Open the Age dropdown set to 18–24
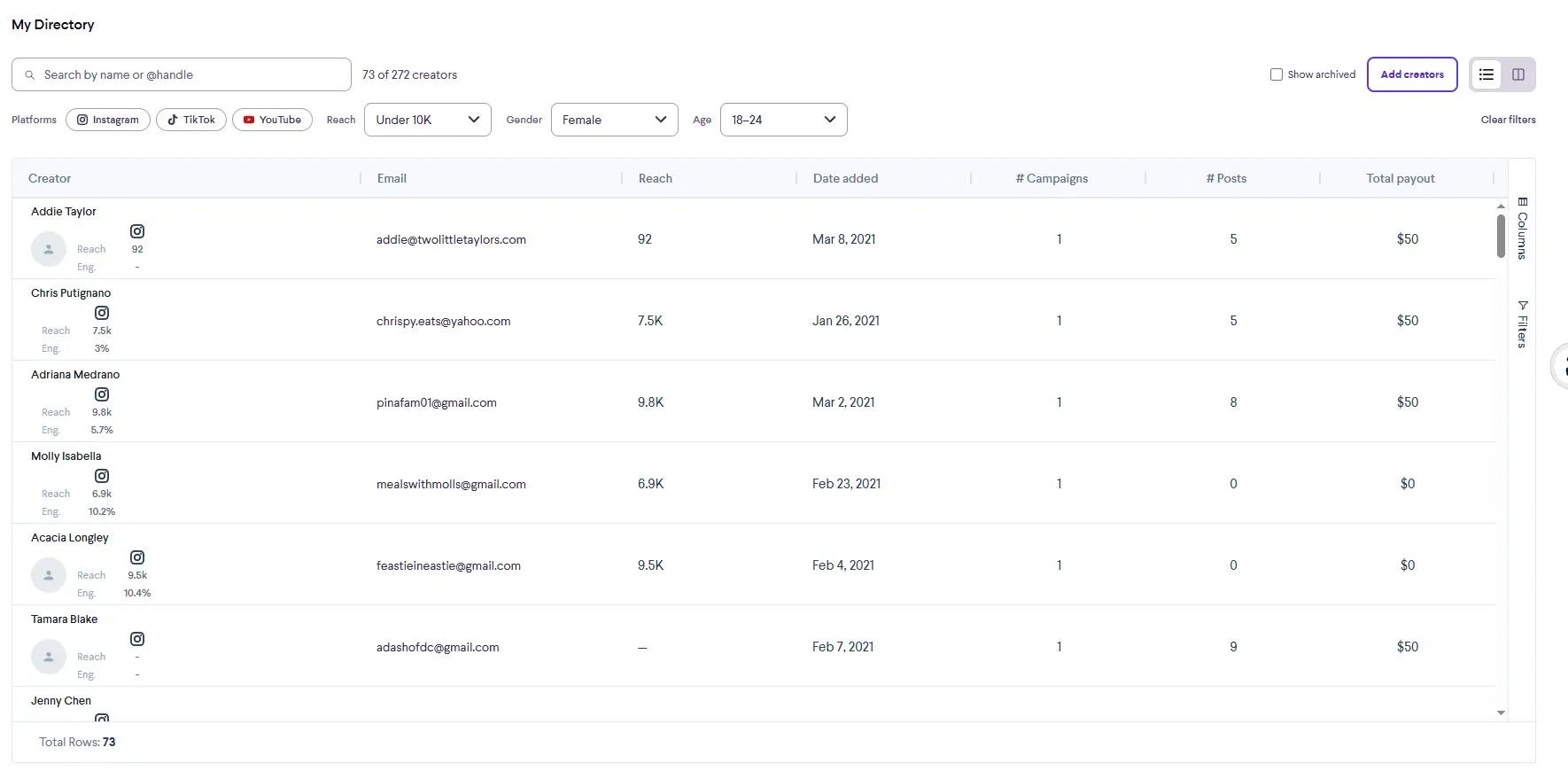1568x771 pixels. pos(784,120)
